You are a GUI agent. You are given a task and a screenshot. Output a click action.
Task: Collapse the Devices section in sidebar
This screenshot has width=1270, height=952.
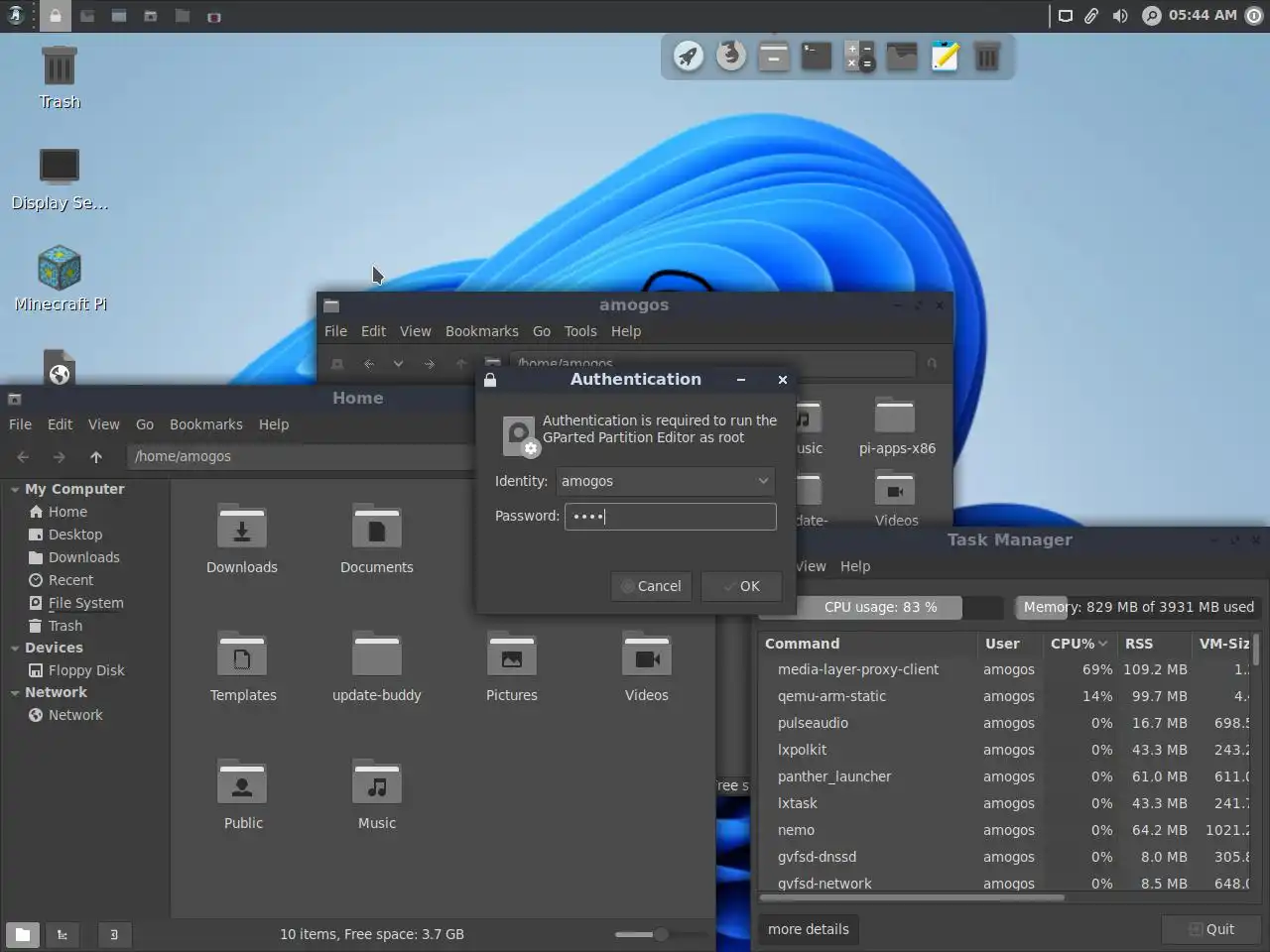15,649
